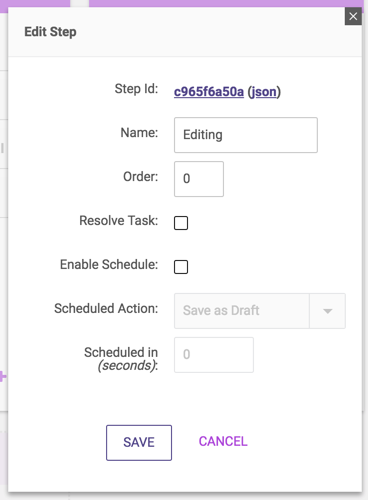This screenshot has height=500, width=368.
Task: Close the Edit Step dialog with X
Action: [353, 16]
